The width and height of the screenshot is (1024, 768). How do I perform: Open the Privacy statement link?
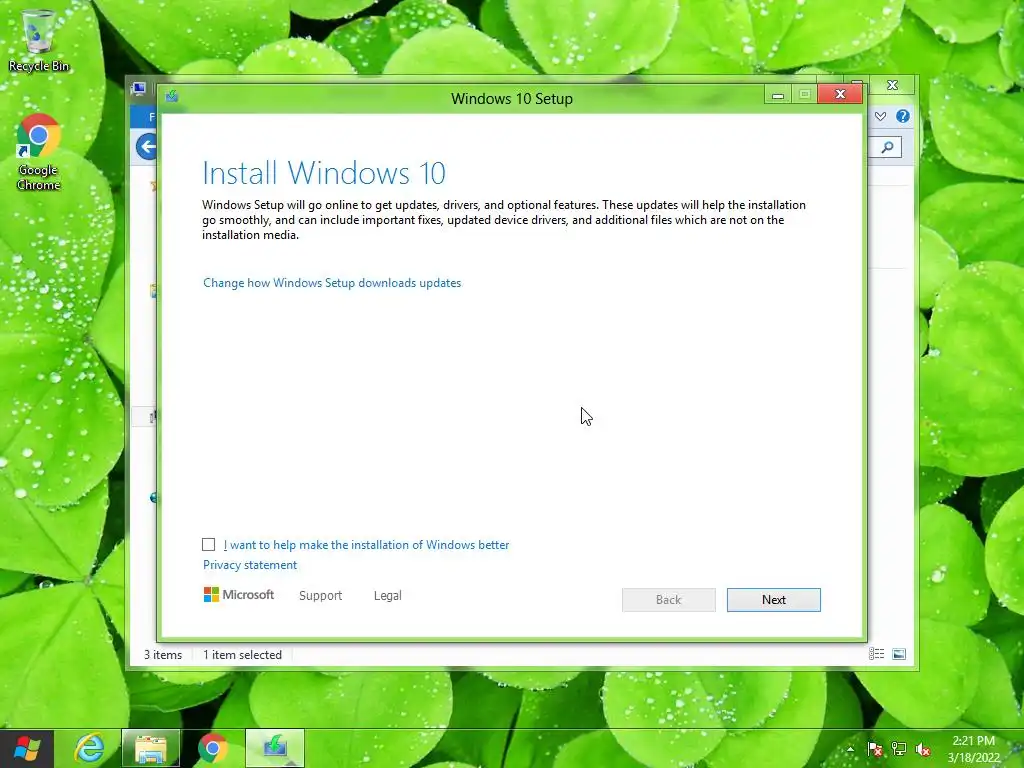pos(250,565)
